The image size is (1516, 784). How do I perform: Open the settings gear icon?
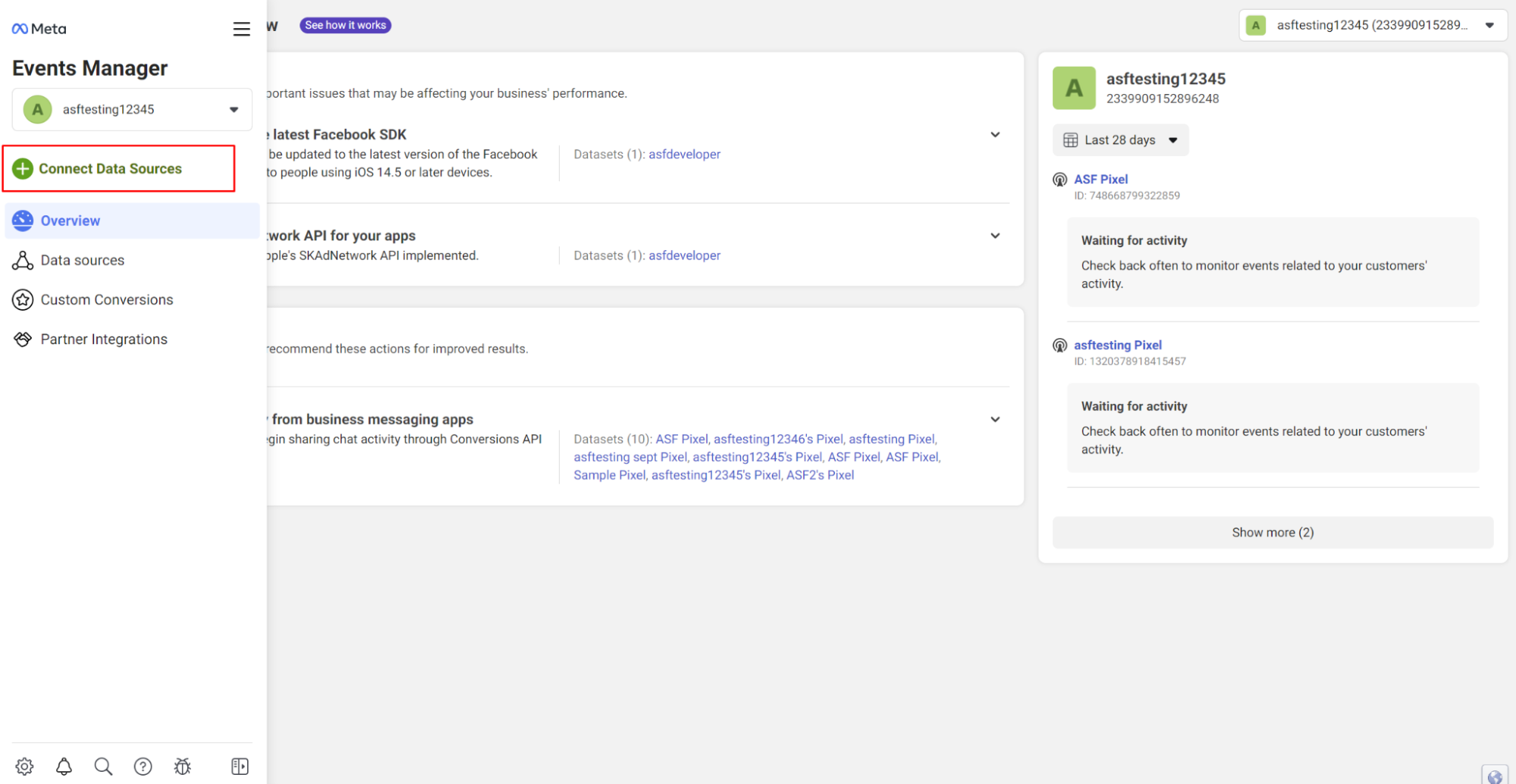click(24, 766)
